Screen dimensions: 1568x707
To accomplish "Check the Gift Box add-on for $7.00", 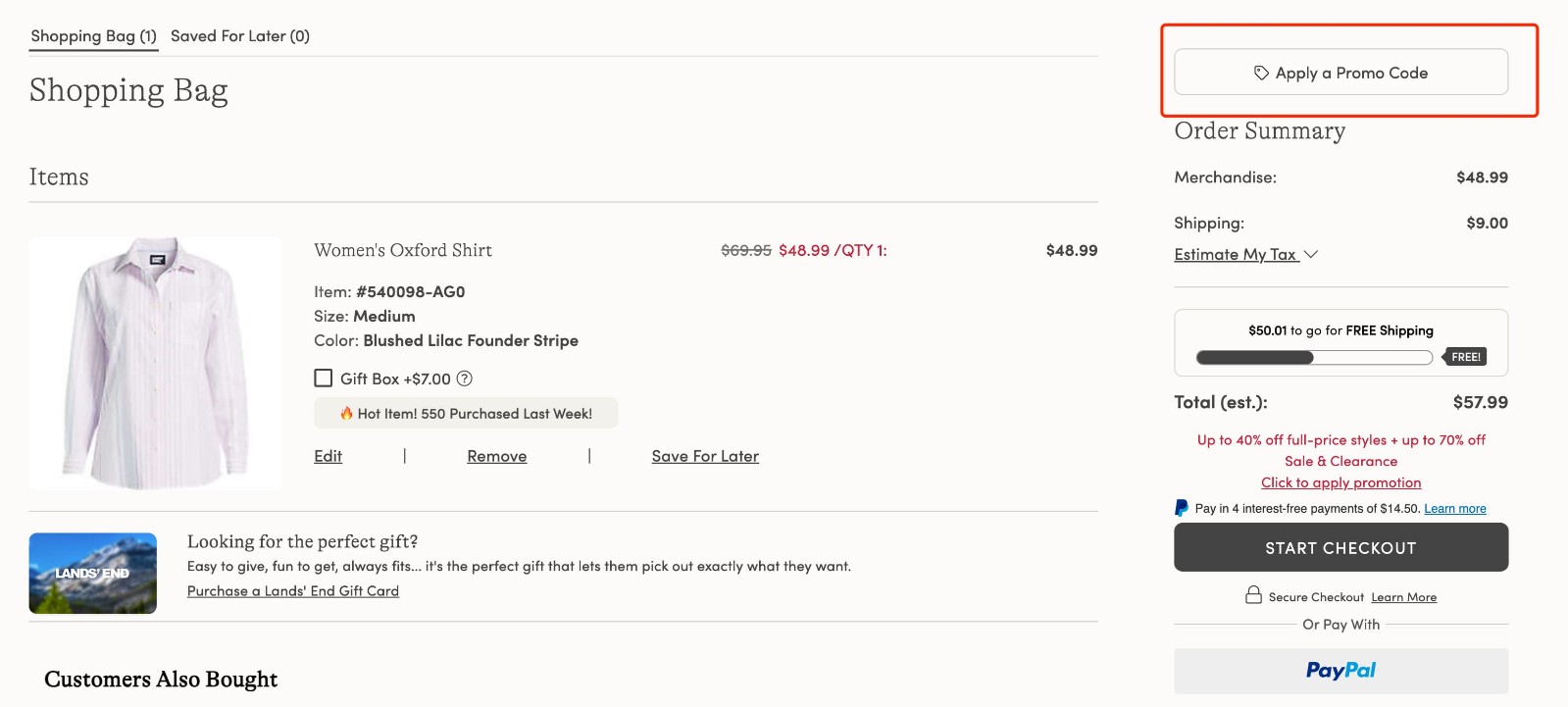I will tap(323, 378).
